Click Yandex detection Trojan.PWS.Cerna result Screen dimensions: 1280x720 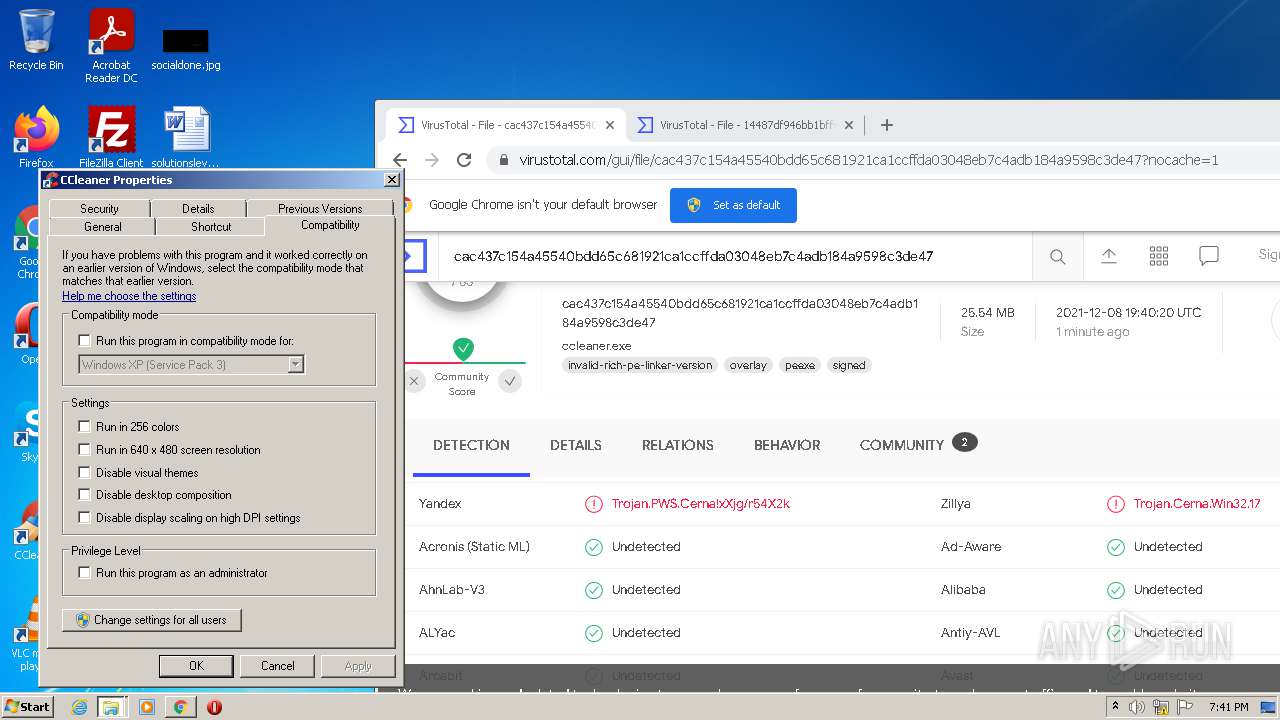[700, 504]
